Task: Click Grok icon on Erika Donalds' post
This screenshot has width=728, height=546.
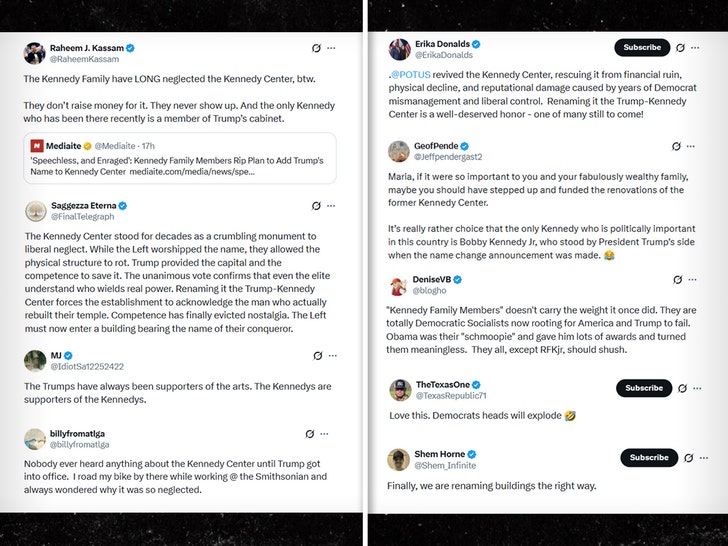Action: [680, 47]
